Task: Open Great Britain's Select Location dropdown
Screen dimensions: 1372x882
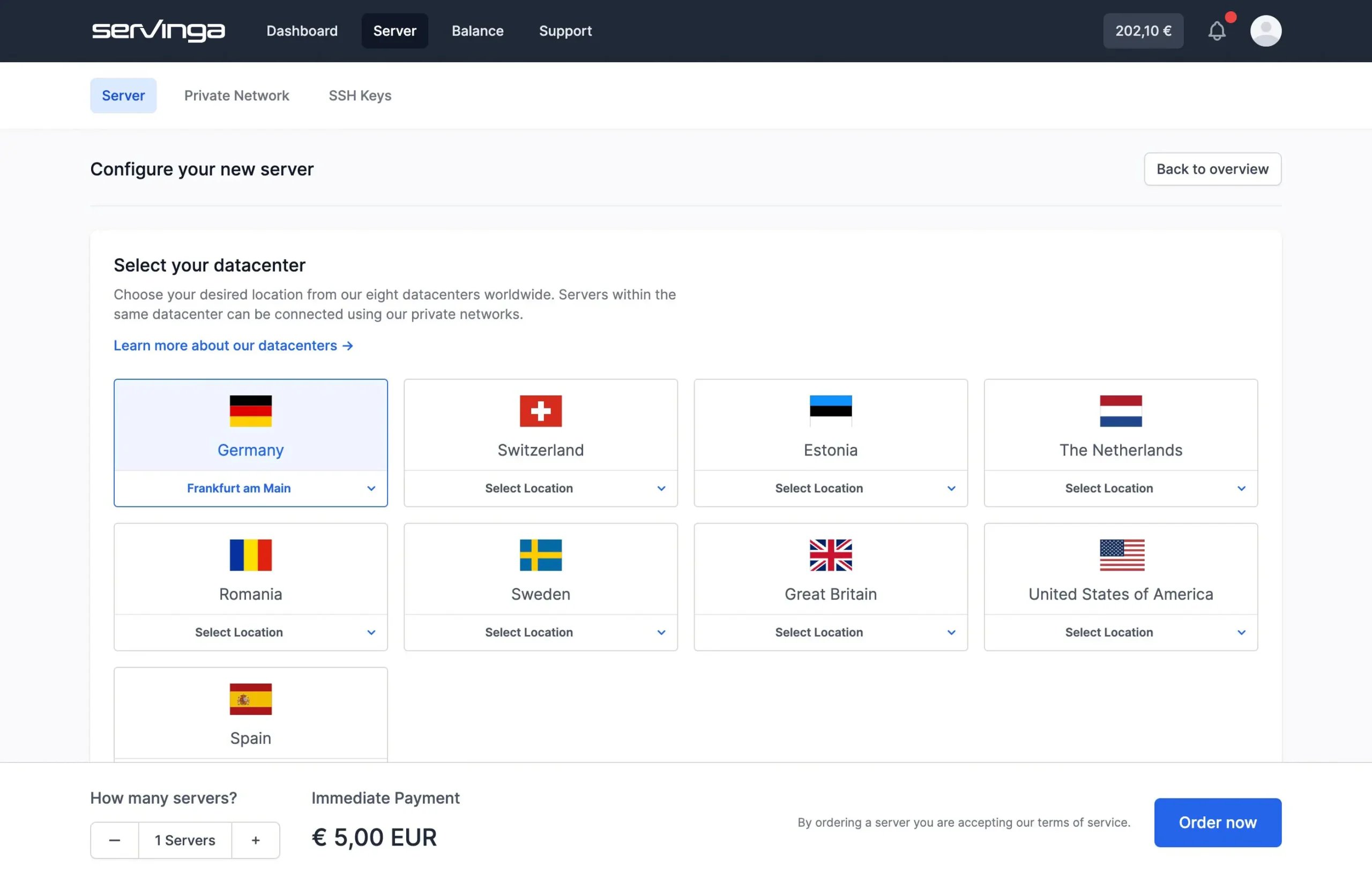Action: click(831, 632)
